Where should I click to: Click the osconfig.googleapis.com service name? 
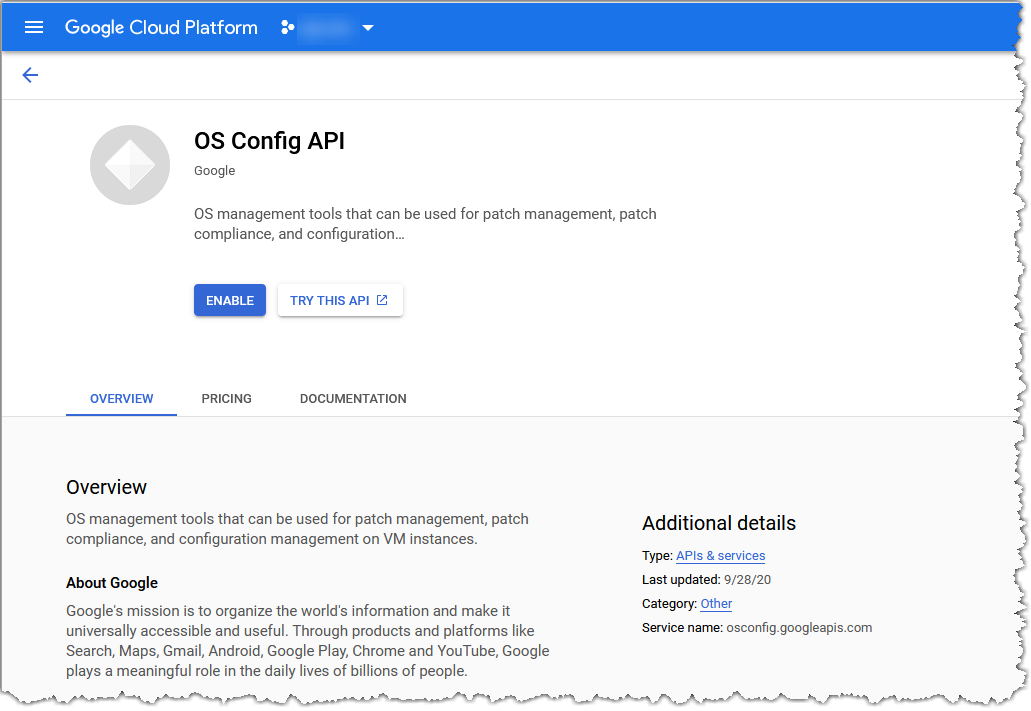pyautogui.click(x=799, y=627)
